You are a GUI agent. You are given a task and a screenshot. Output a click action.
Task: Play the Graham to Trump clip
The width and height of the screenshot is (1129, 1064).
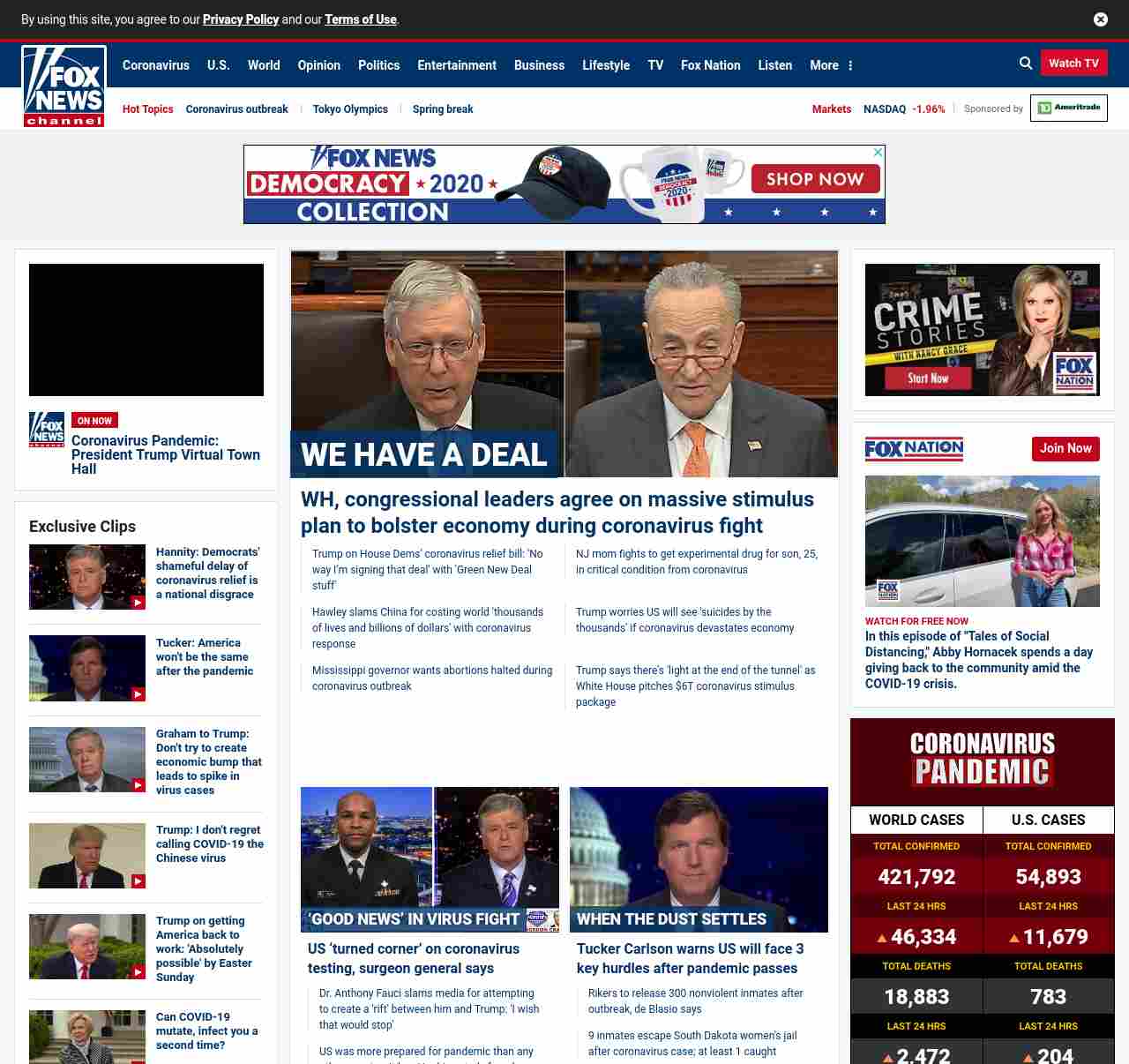point(138,785)
